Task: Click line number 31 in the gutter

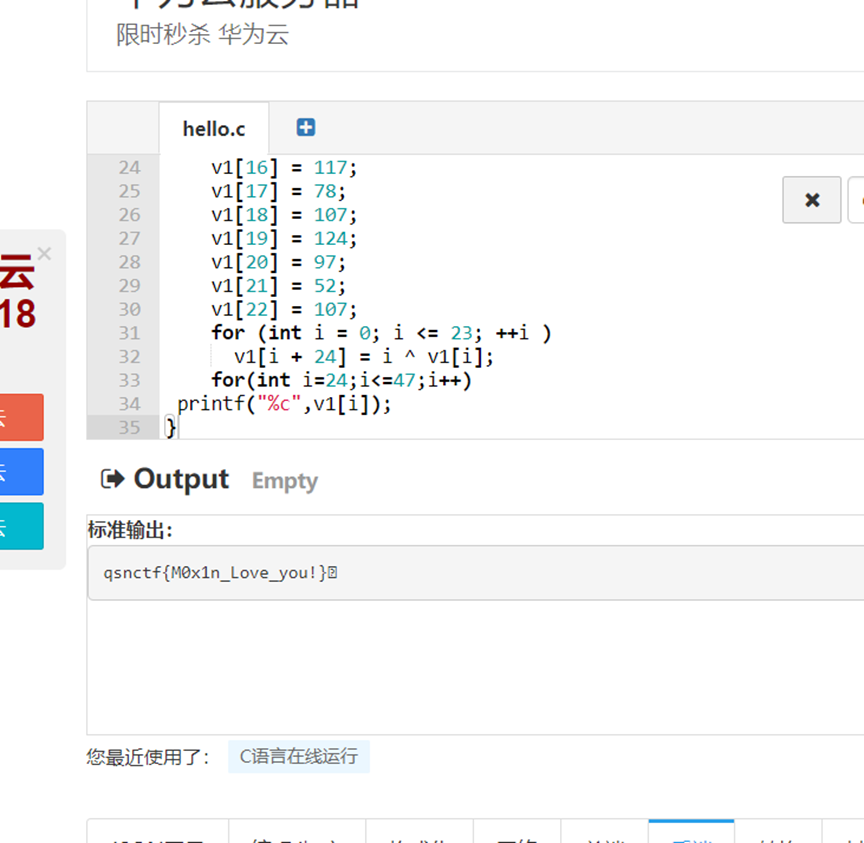Action: [x=129, y=333]
